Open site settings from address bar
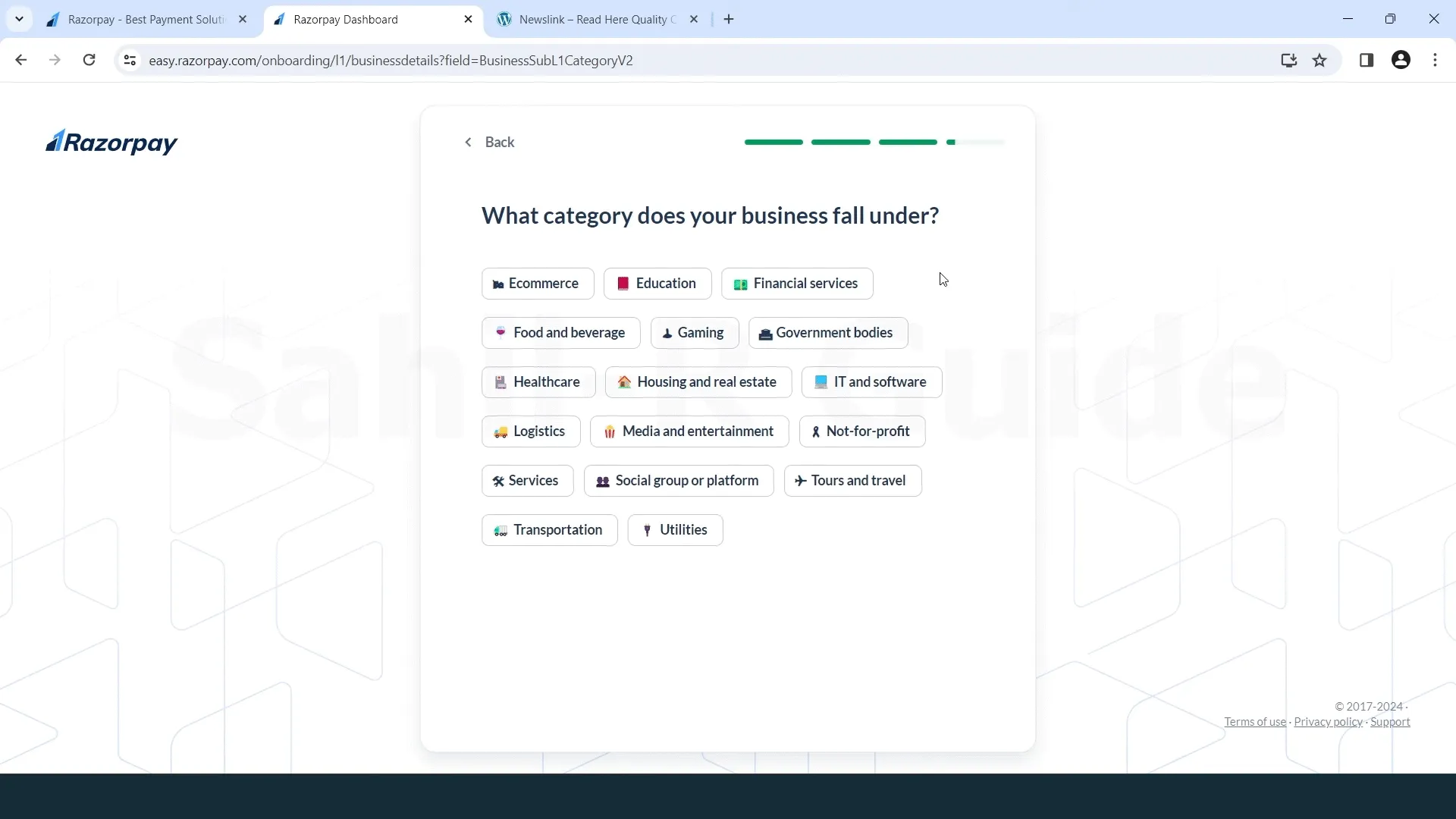 click(x=129, y=60)
